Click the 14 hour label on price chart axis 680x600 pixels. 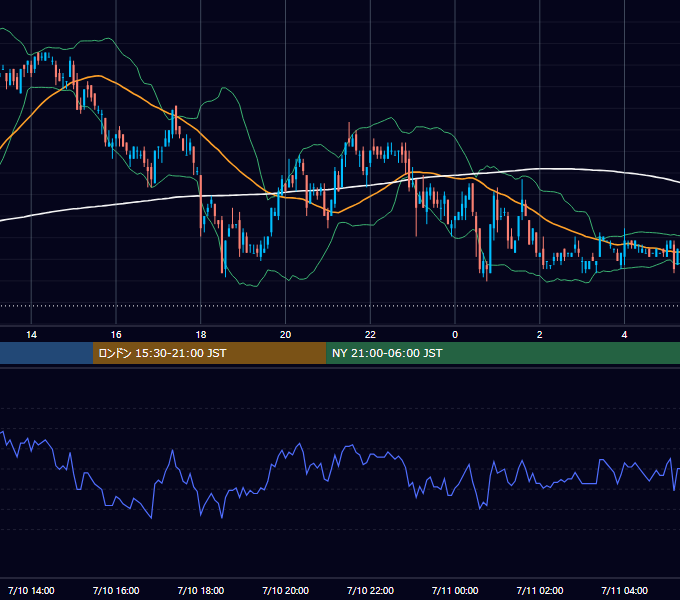click(x=31, y=335)
